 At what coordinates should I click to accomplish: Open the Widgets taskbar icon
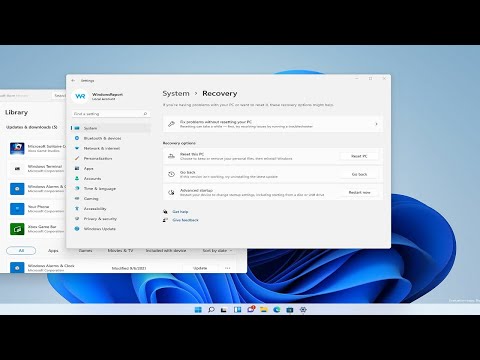tap(237, 310)
